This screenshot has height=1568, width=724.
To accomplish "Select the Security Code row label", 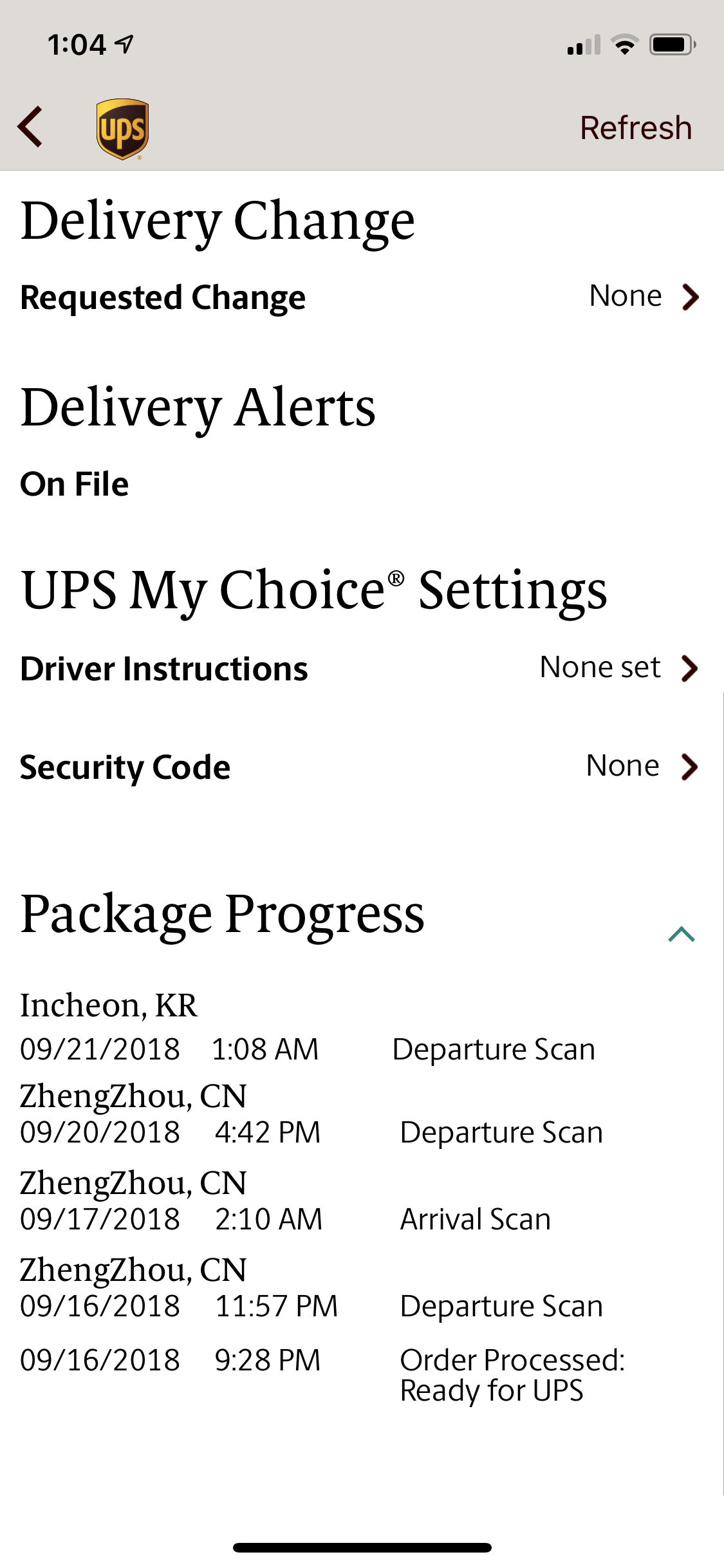I will 125,768.
